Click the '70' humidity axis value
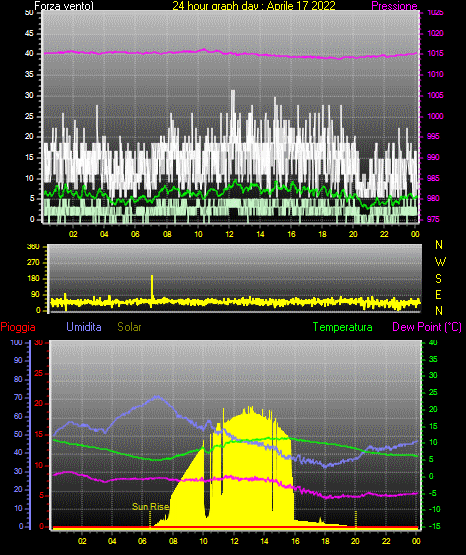466x555 pixels. tap(18, 397)
